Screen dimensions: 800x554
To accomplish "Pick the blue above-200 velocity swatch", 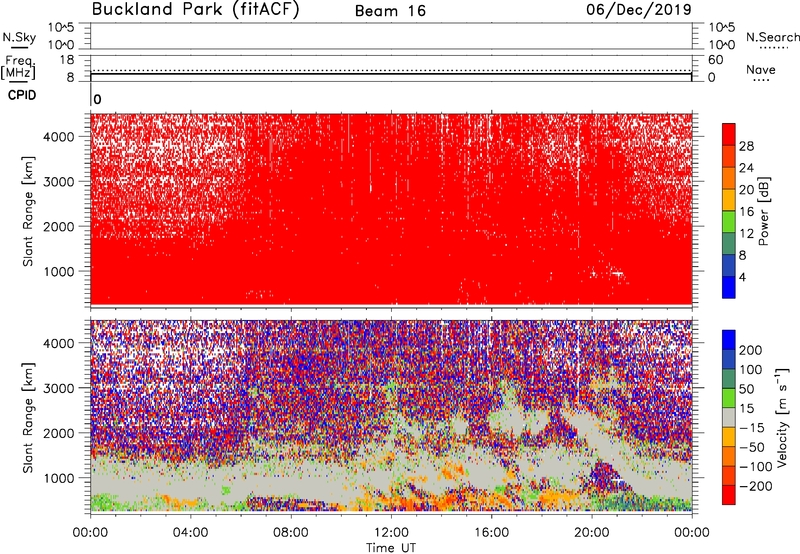I will (x=729, y=340).
